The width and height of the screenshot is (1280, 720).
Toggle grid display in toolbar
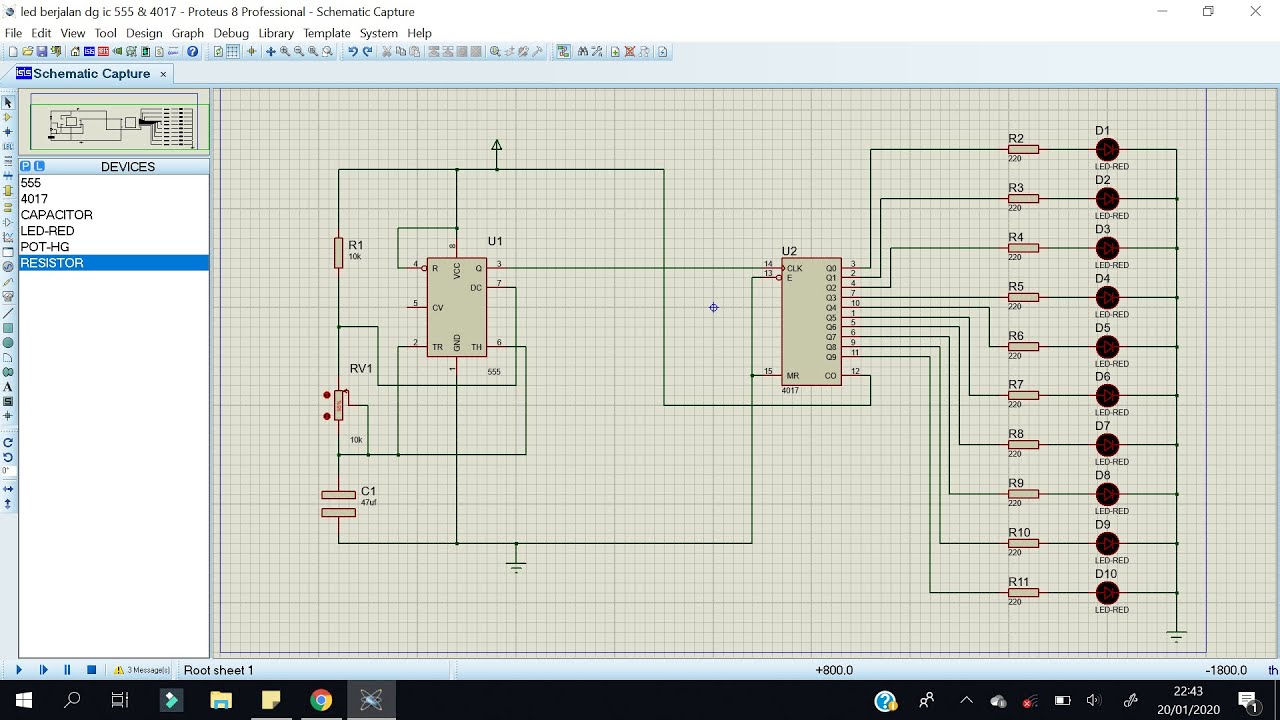[232, 52]
